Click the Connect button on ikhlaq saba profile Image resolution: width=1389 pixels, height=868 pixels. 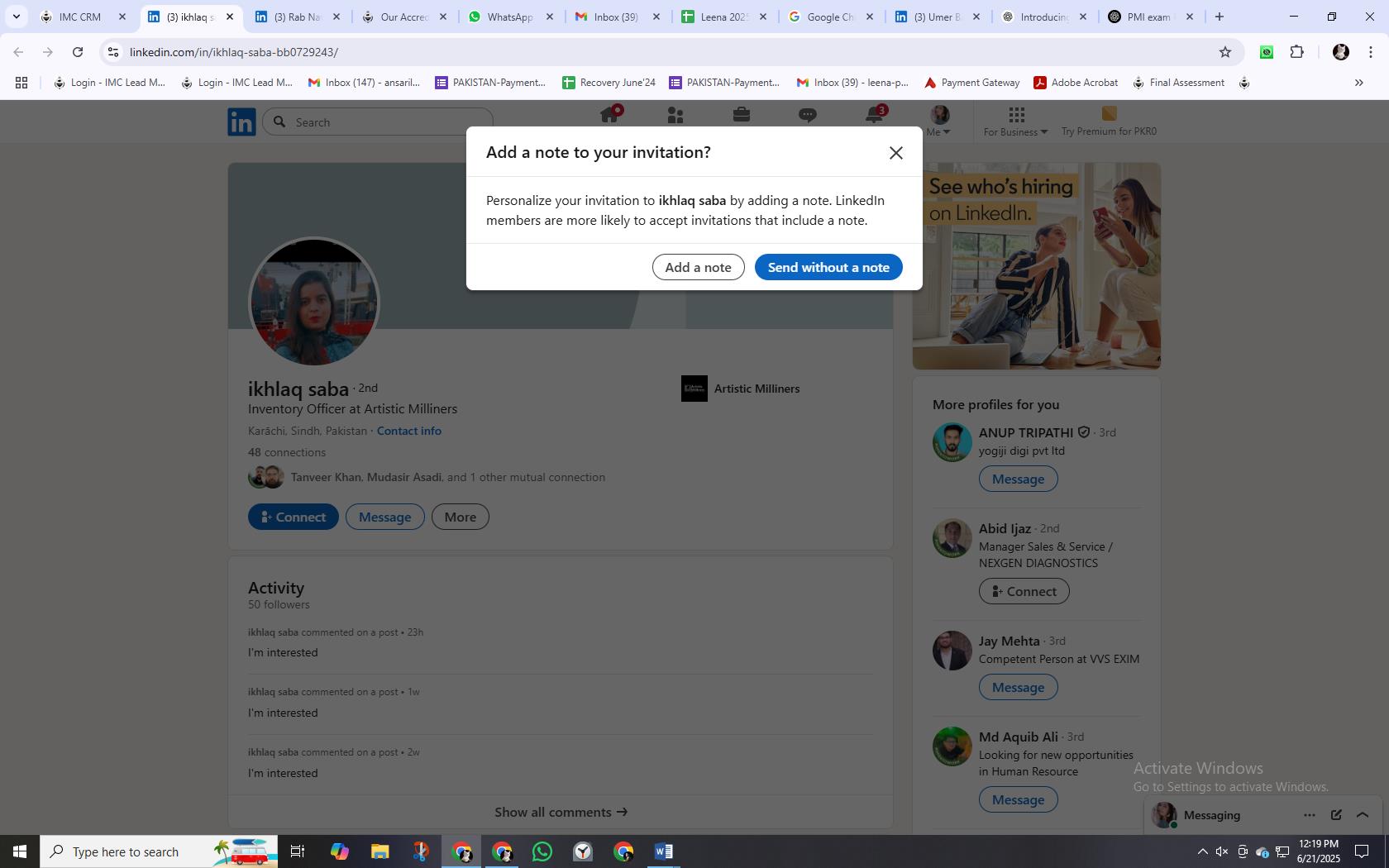click(294, 517)
